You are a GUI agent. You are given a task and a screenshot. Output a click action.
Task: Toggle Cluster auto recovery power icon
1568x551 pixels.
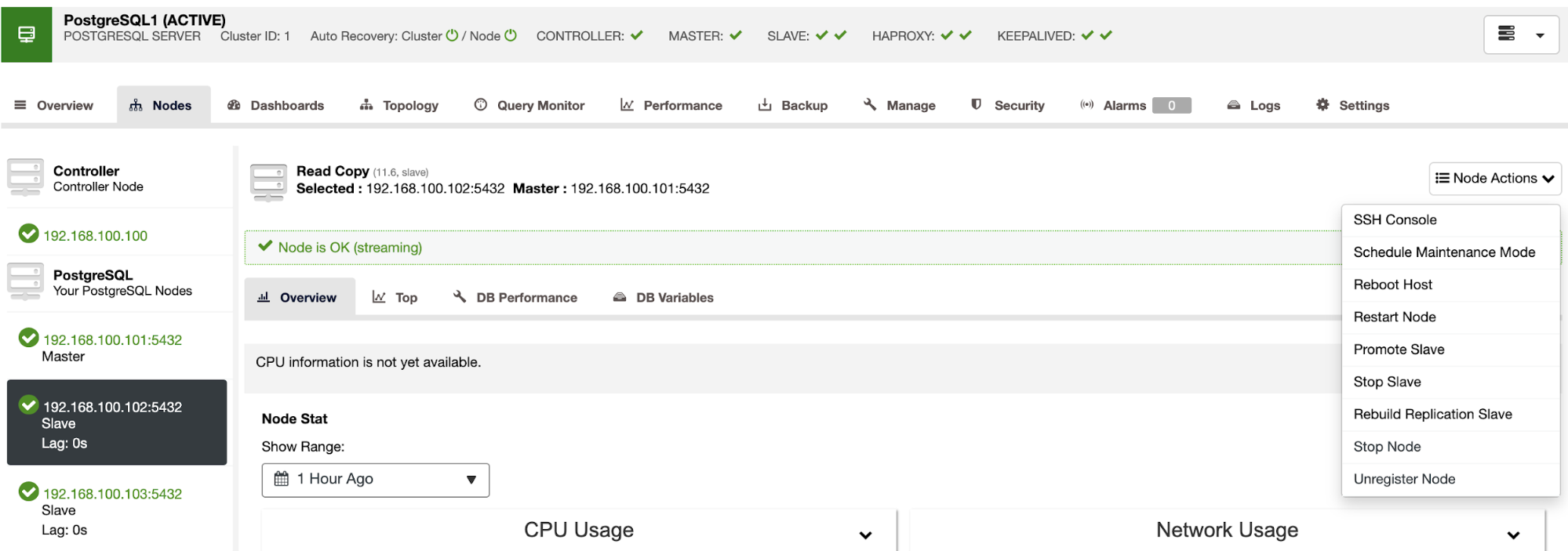coord(452,35)
